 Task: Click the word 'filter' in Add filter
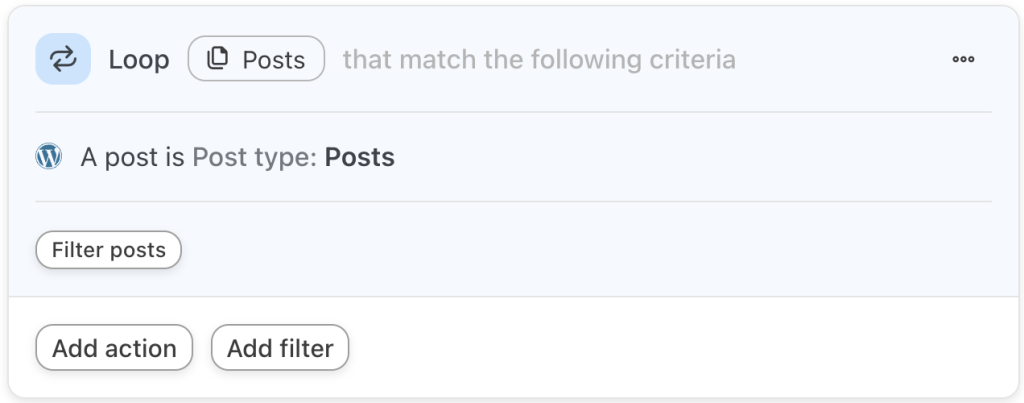tap(306, 348)
